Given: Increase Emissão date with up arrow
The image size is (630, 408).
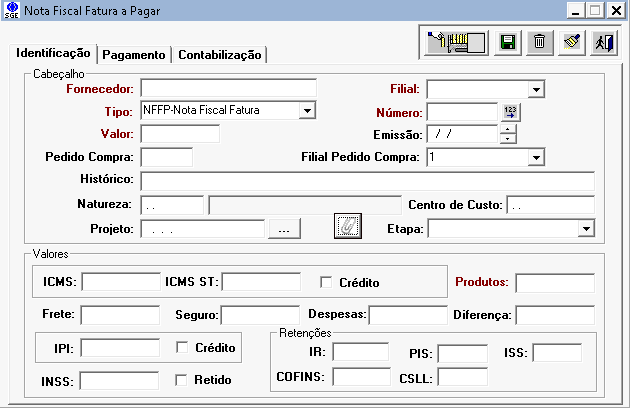Looking at the screenshot, I should pyautogui.click(x=508, y=128).
